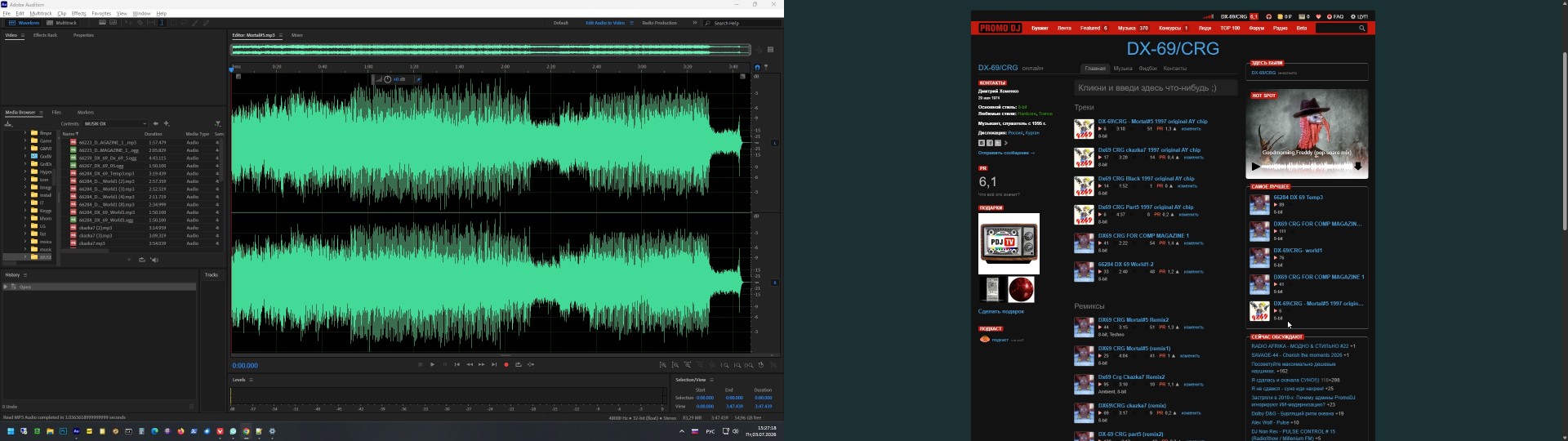The width and height of the screenshot is (1568, 441).
Task: Show the Spectral Frequency Display
Action: pyautogui.click(x=102, y=23)
